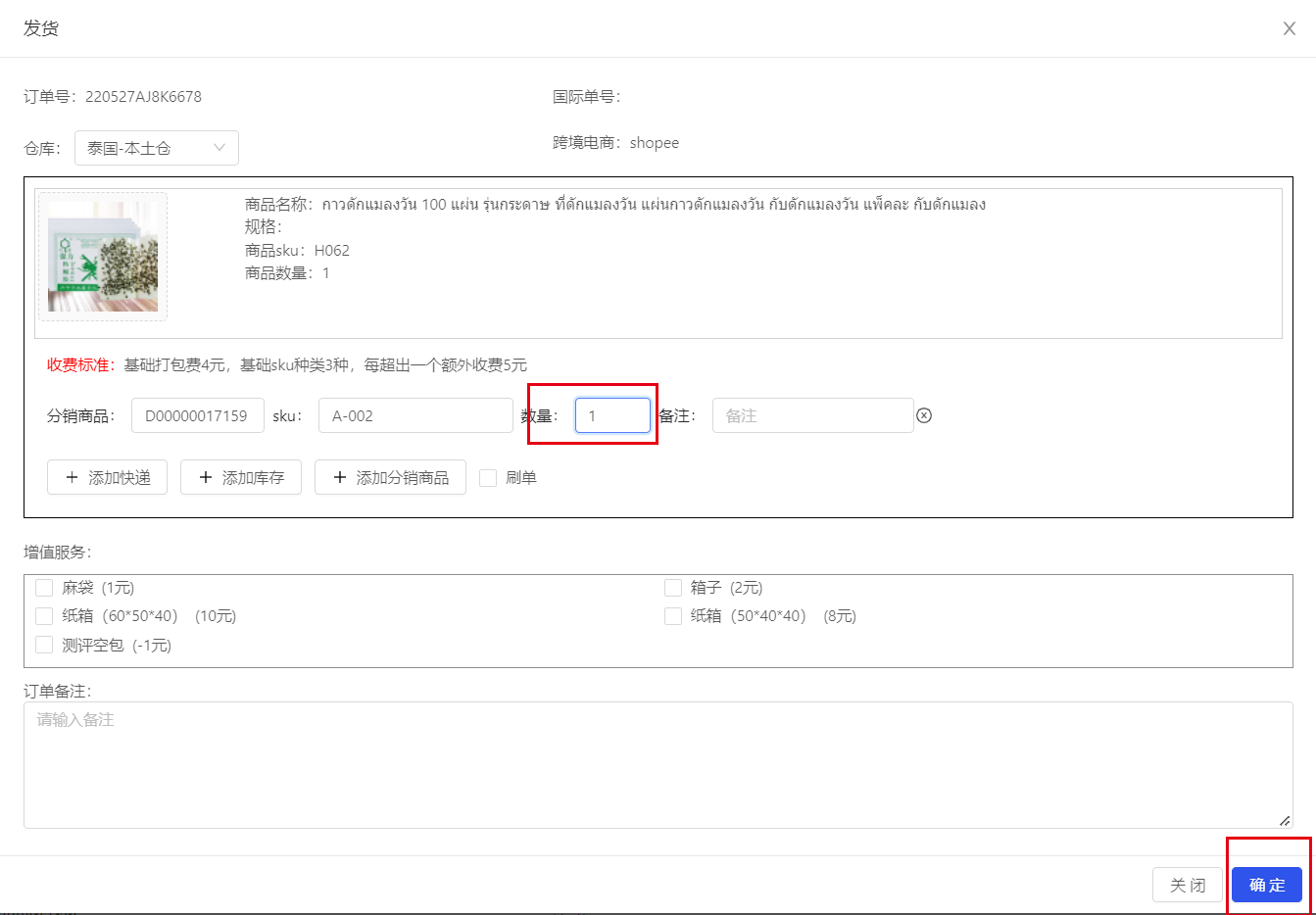Close the 发货 dialog with the X icon
The height and width of the screenshot is (915, 1316).
tap(1290, 28)
